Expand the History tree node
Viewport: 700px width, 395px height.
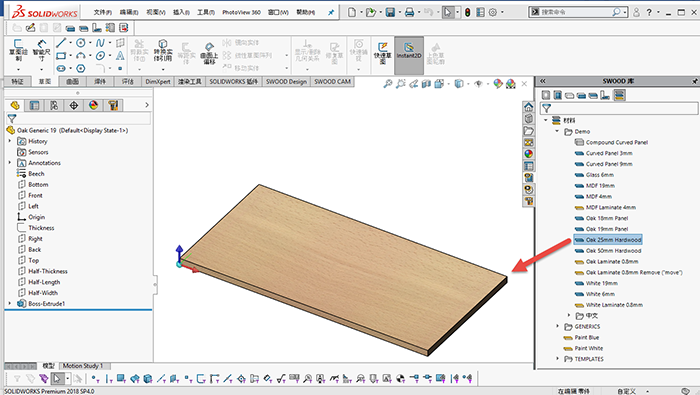(x=10, y=141)
